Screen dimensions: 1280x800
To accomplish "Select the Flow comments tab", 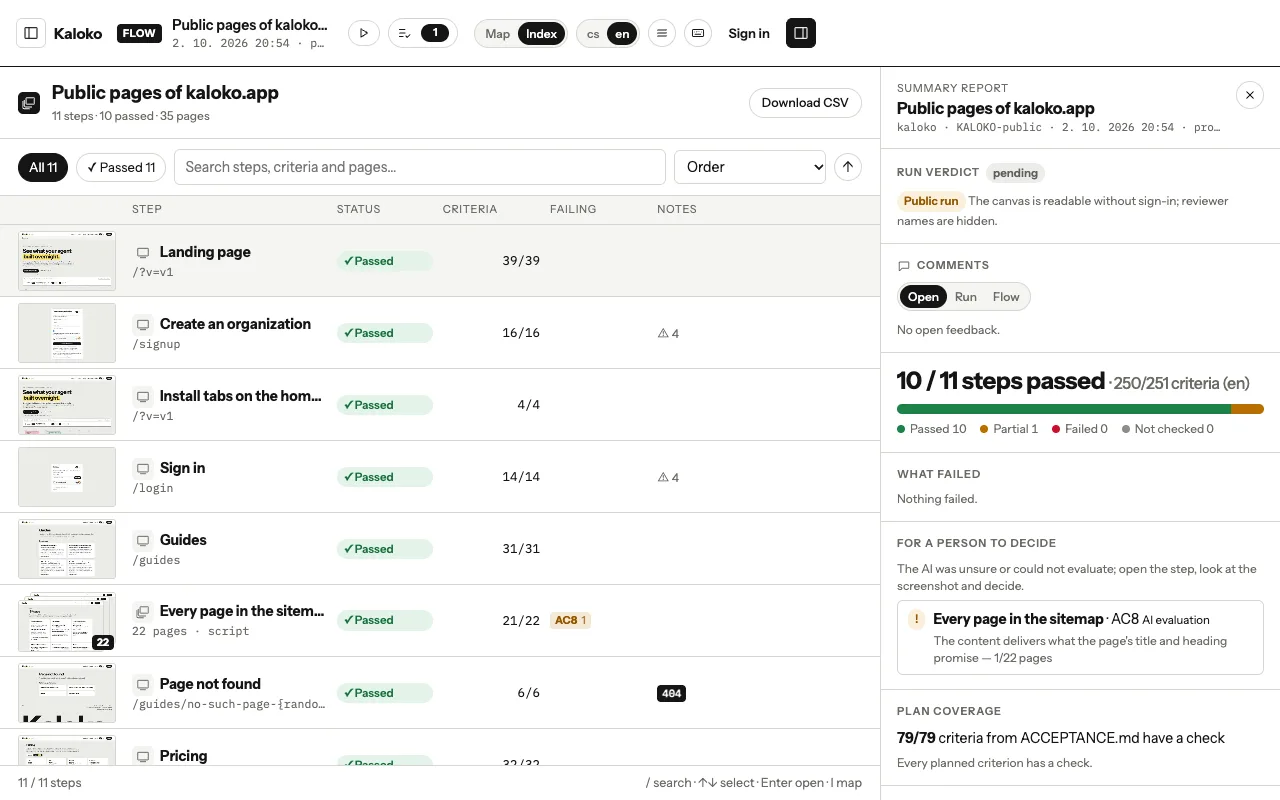I will coord(1006,297).
